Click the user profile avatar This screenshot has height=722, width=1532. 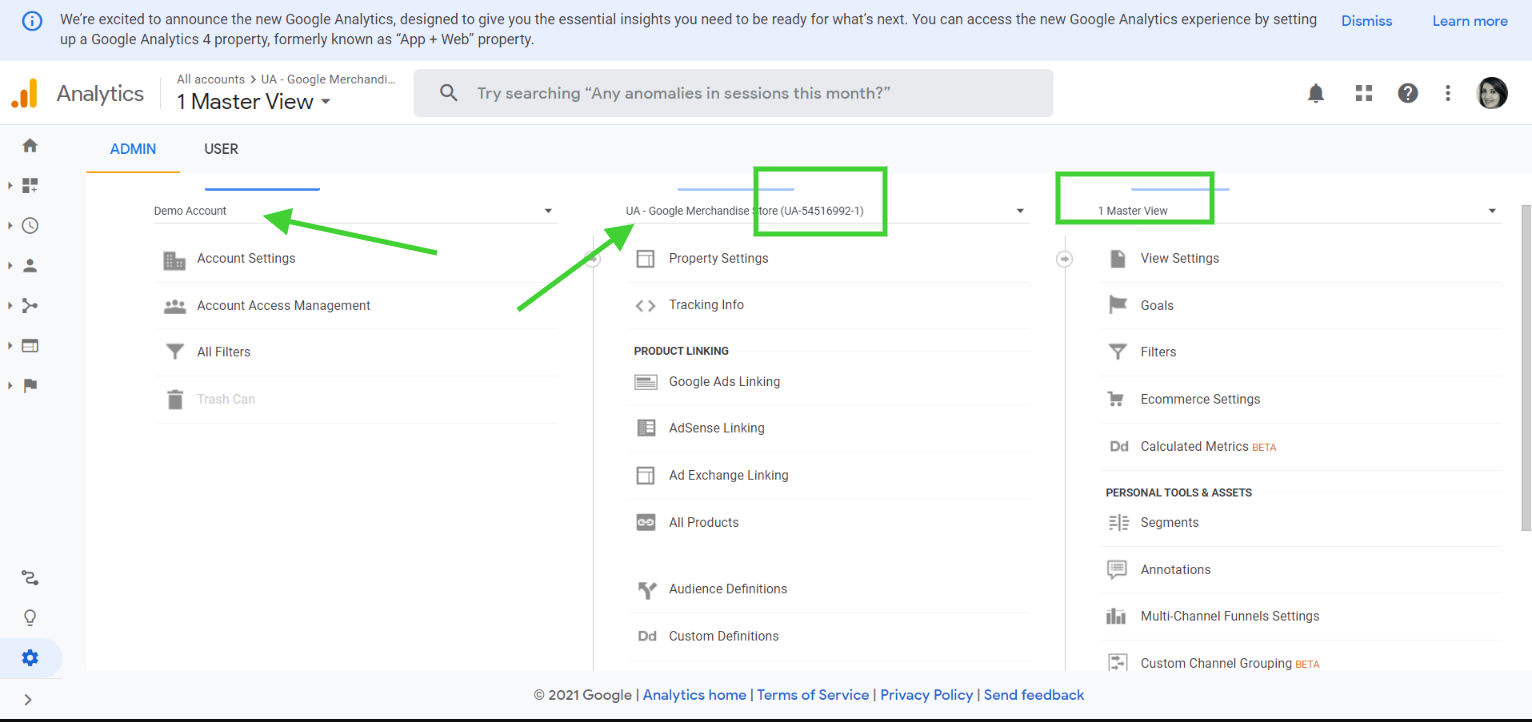coord(1492,93)
